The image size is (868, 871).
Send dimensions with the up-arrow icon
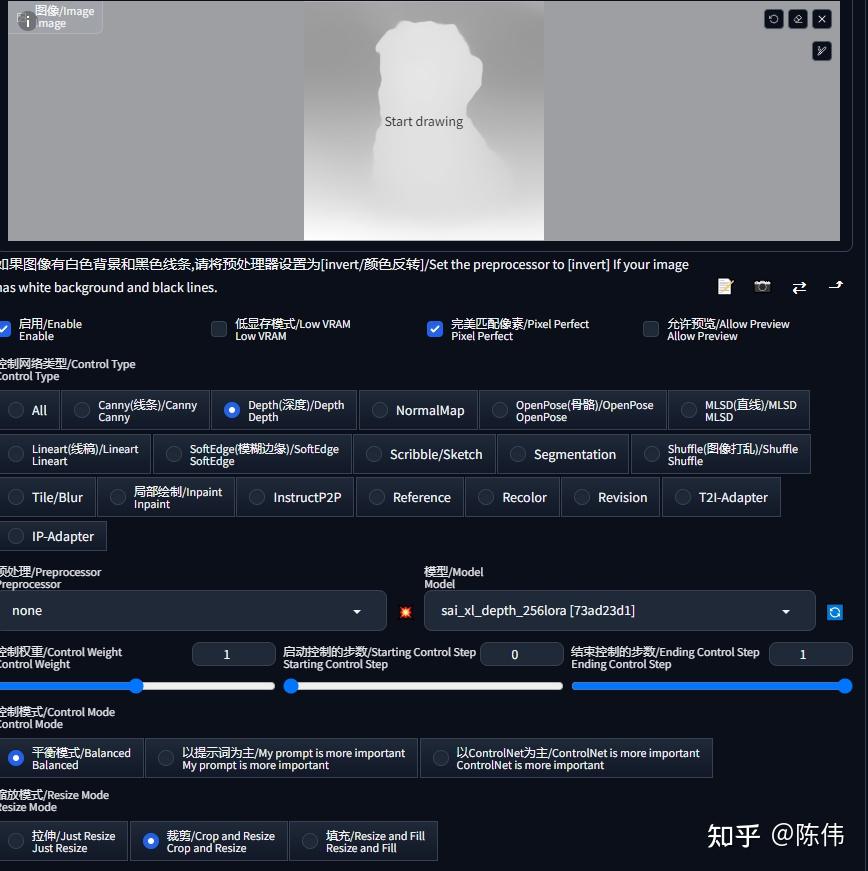click(x=836, y=286)
